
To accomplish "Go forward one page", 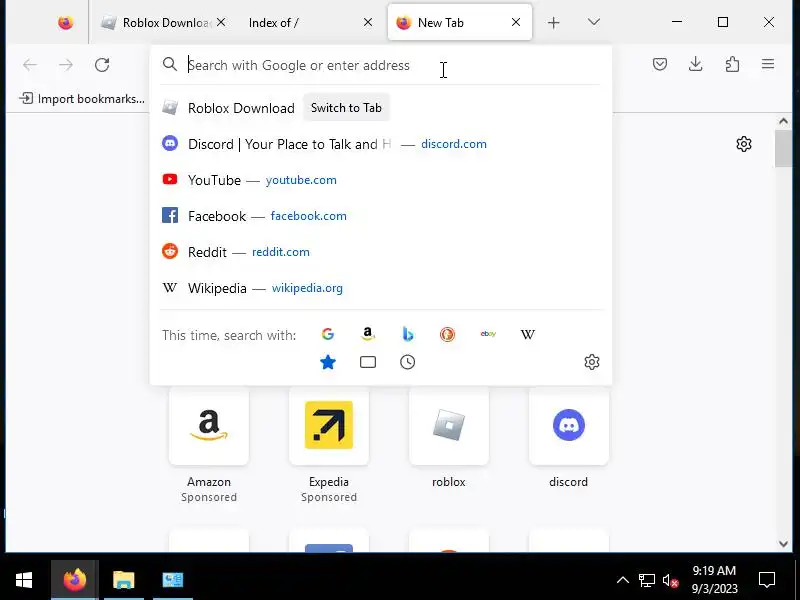I will pos(66,65).
